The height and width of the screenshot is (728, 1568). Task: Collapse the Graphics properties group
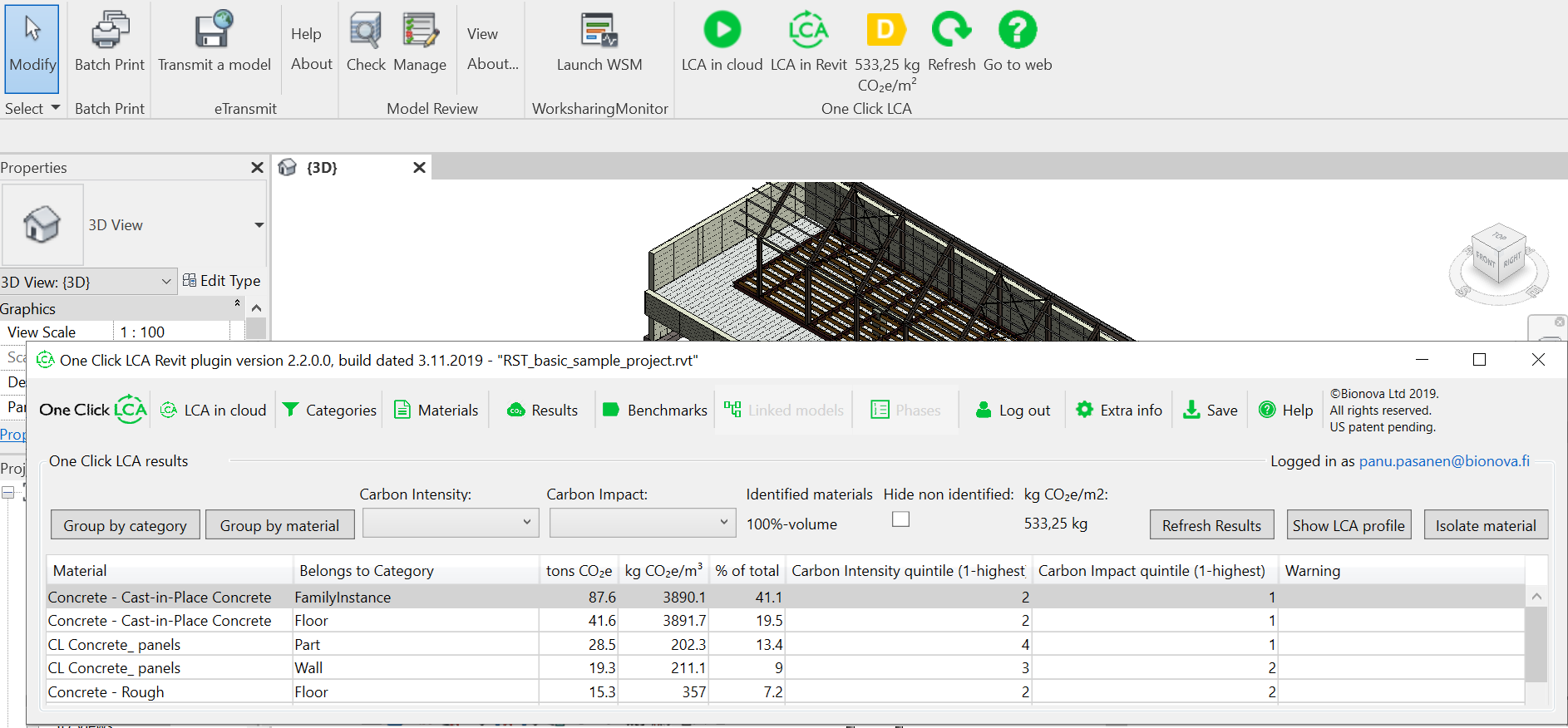pyautogui.click(x=238, y=303)
